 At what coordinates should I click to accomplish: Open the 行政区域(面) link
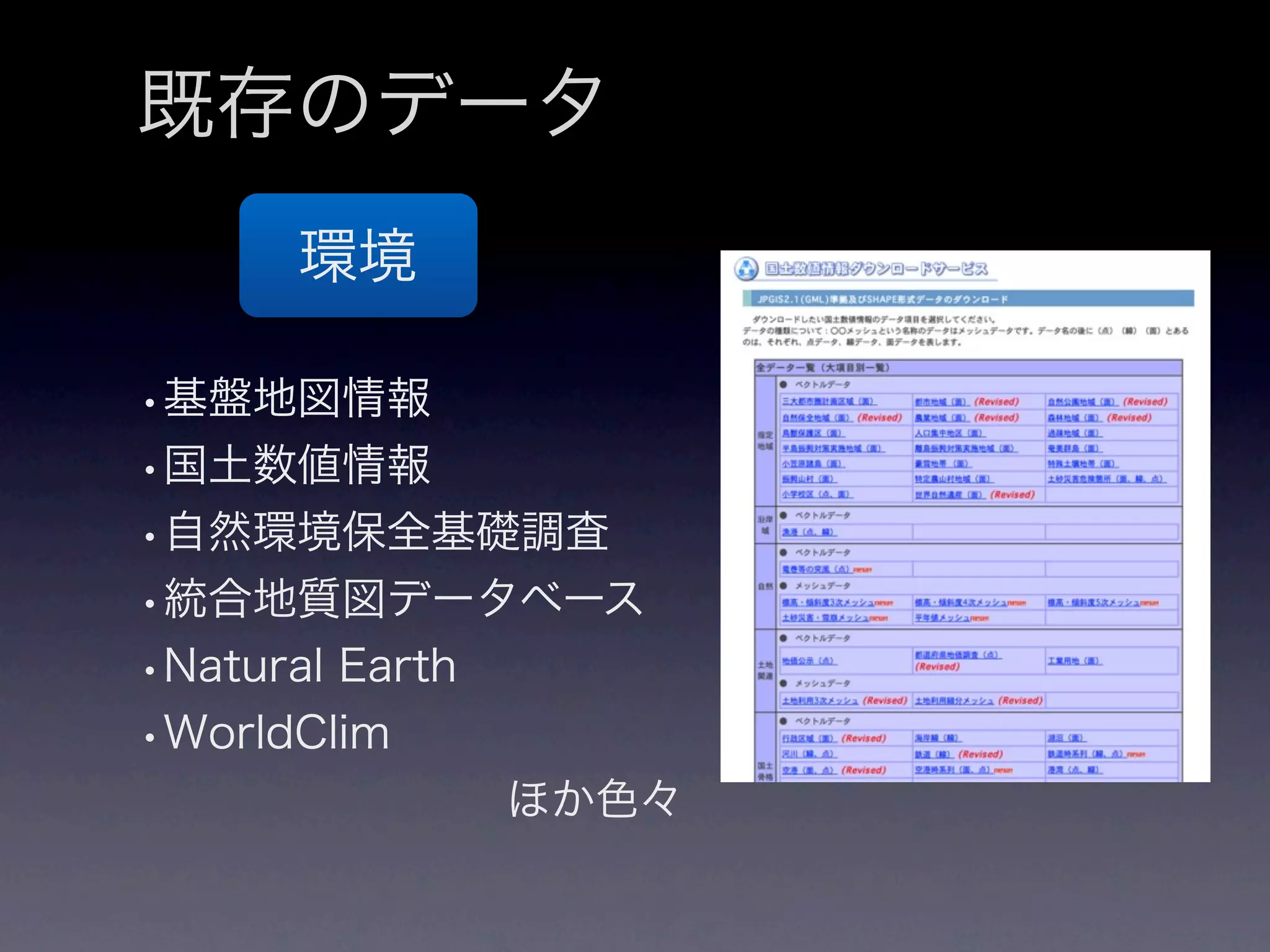click(809, 738)
